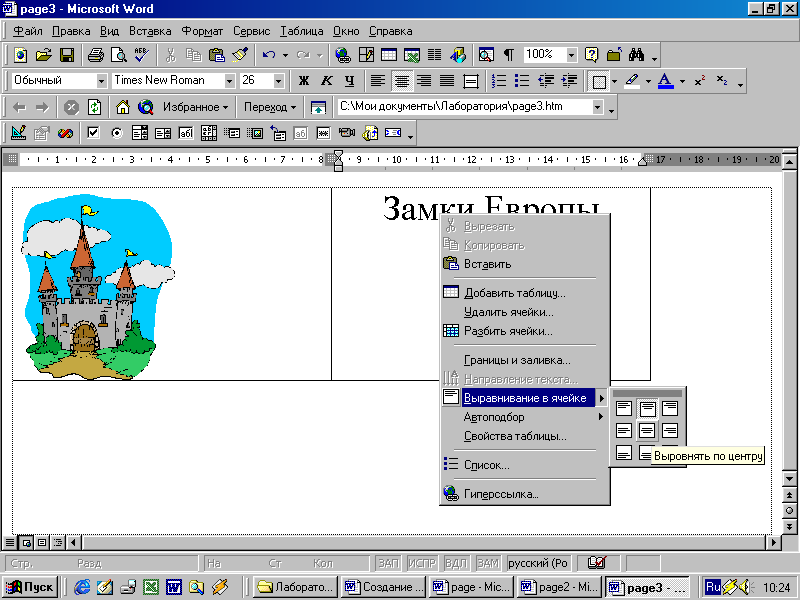Open Microsoft Script Editor from Web Tools

(x=65, y=134)
